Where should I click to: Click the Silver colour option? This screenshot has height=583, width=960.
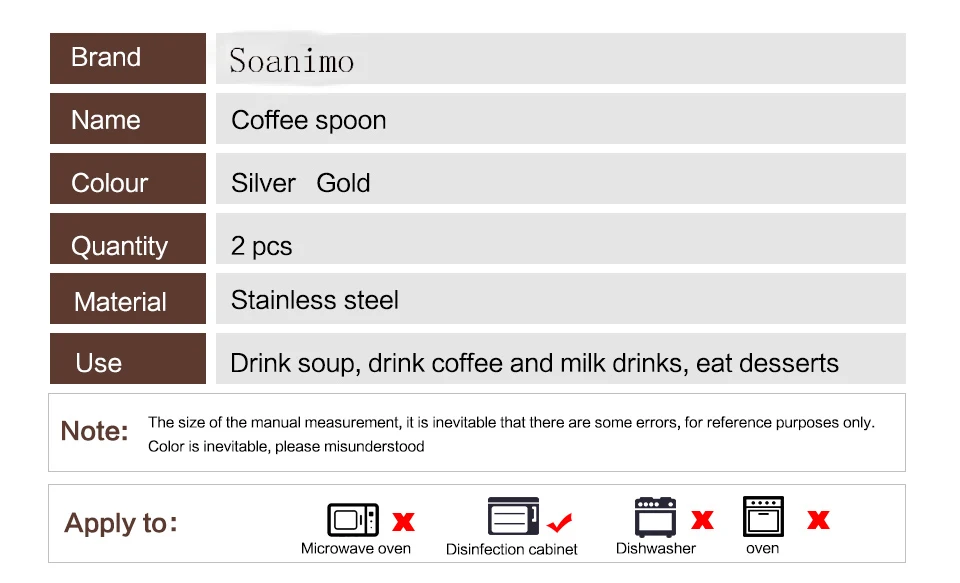(263, 183)
